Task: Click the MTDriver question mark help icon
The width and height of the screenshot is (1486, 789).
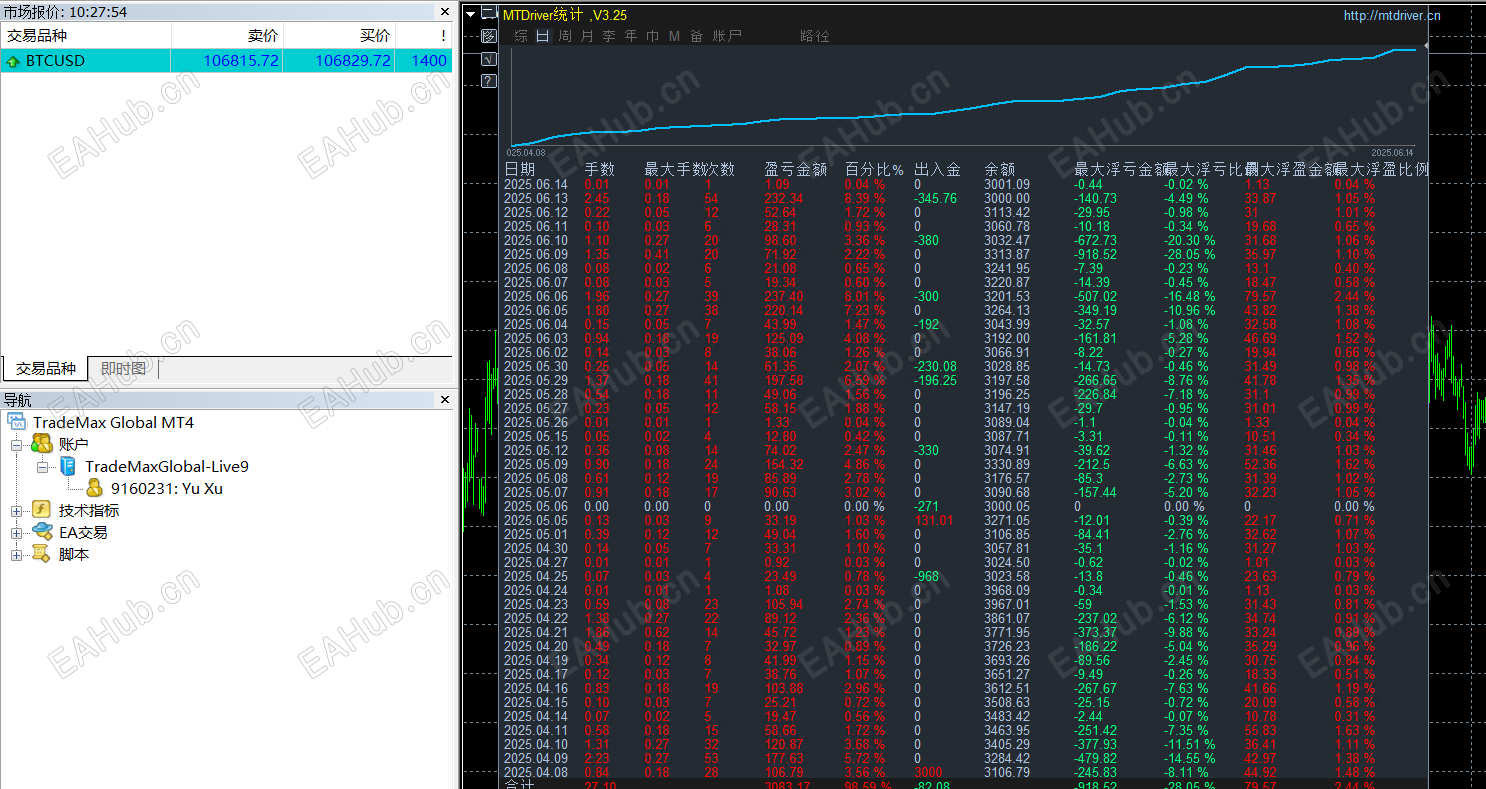Action: 489,81
